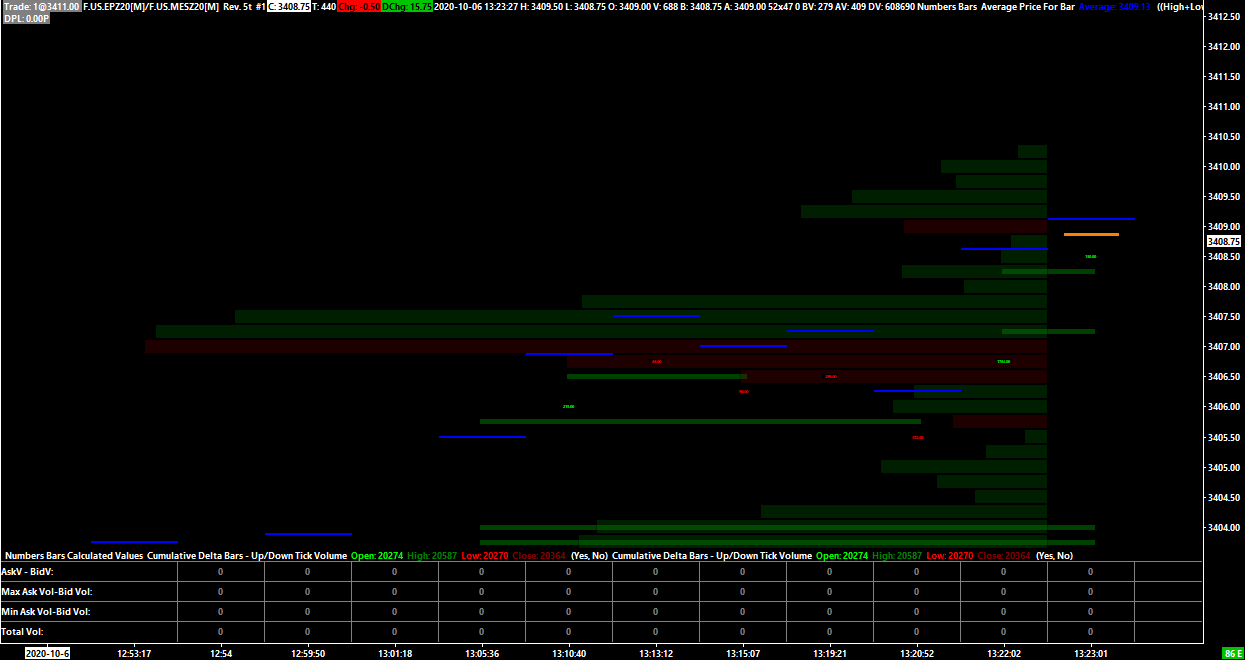Click the 13:01:18 time axis label
The height and width of the screenshot is (660, 1245).
tap(395, 653)
